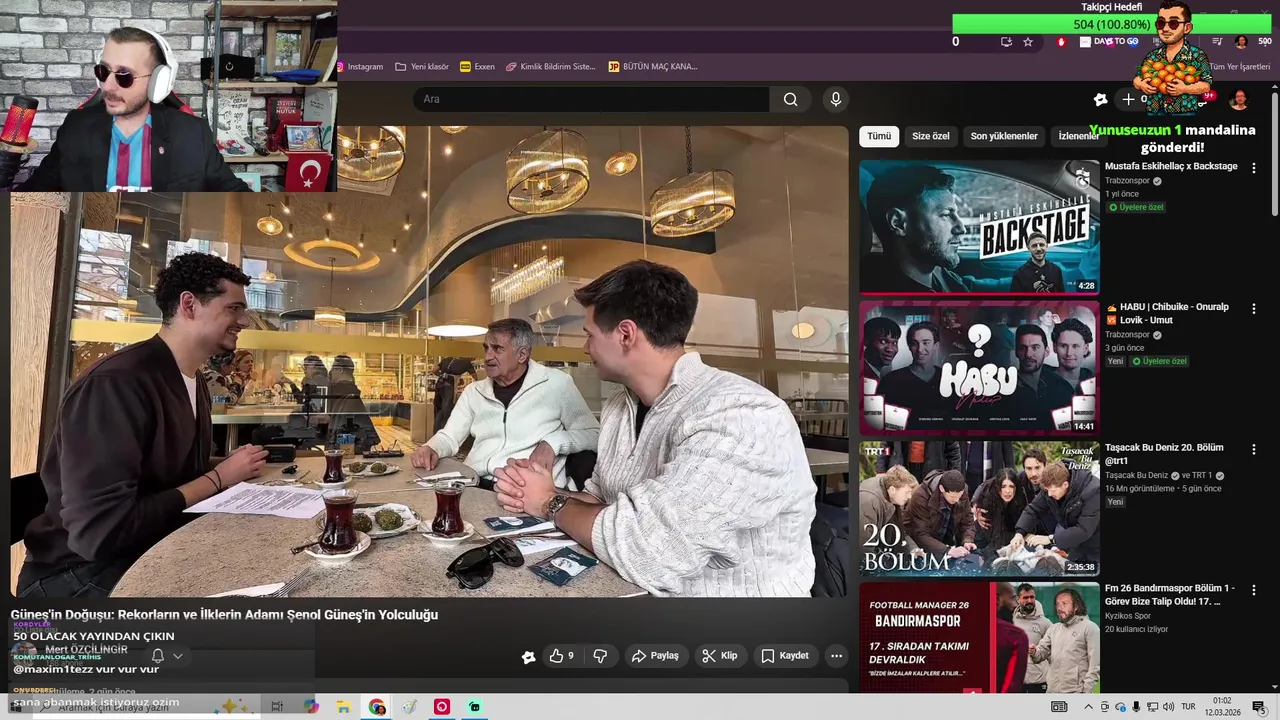Select the İzlenenler filter chip

point(1078,136)
